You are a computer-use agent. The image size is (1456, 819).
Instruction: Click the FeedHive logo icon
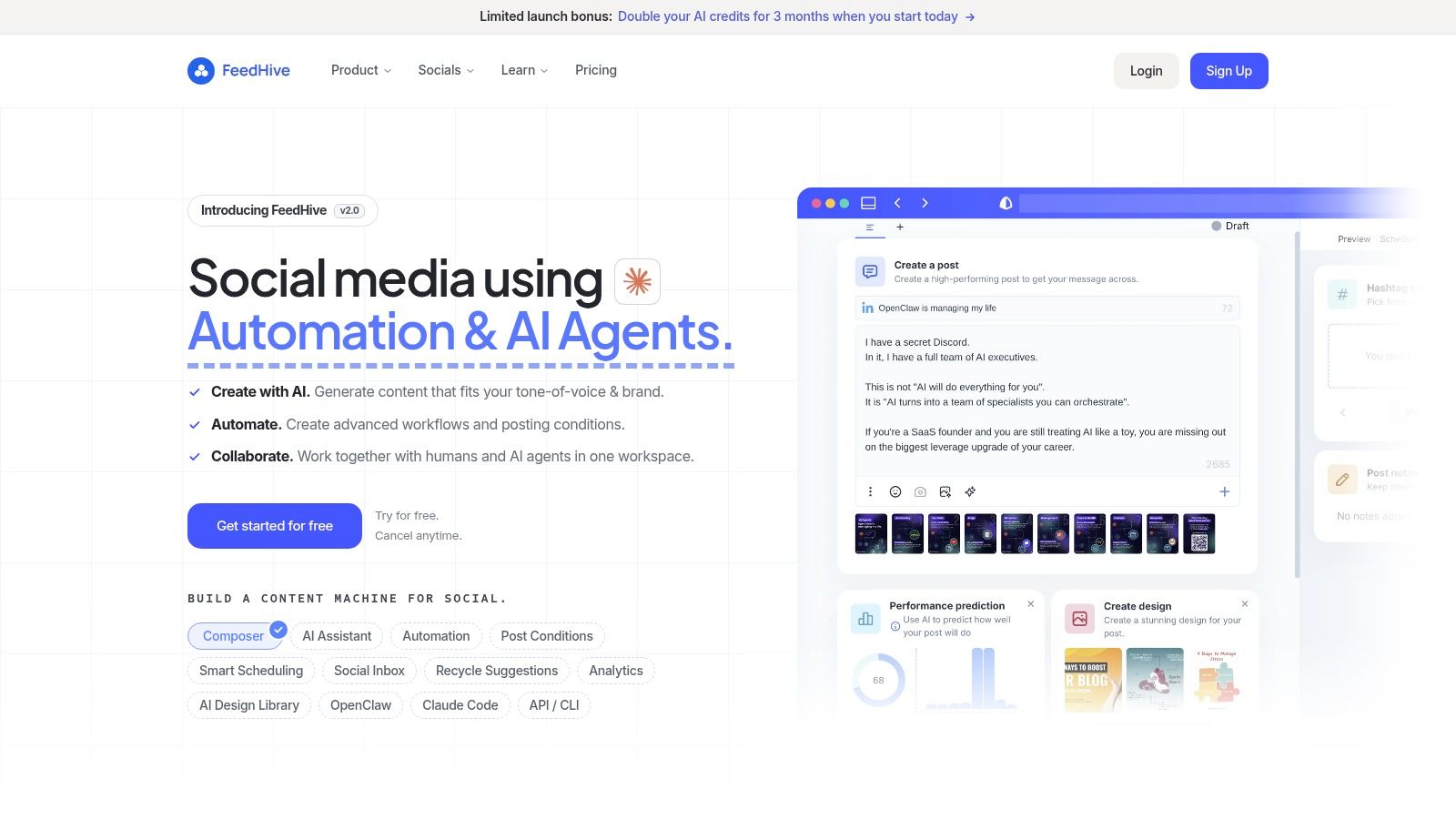click(200, 71)
